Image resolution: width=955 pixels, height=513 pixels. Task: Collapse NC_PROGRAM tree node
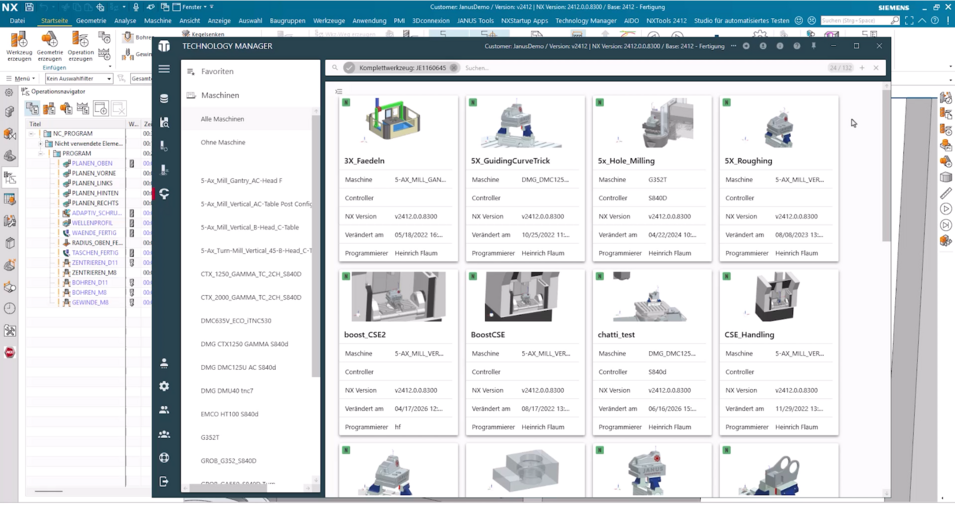[32, 133]
